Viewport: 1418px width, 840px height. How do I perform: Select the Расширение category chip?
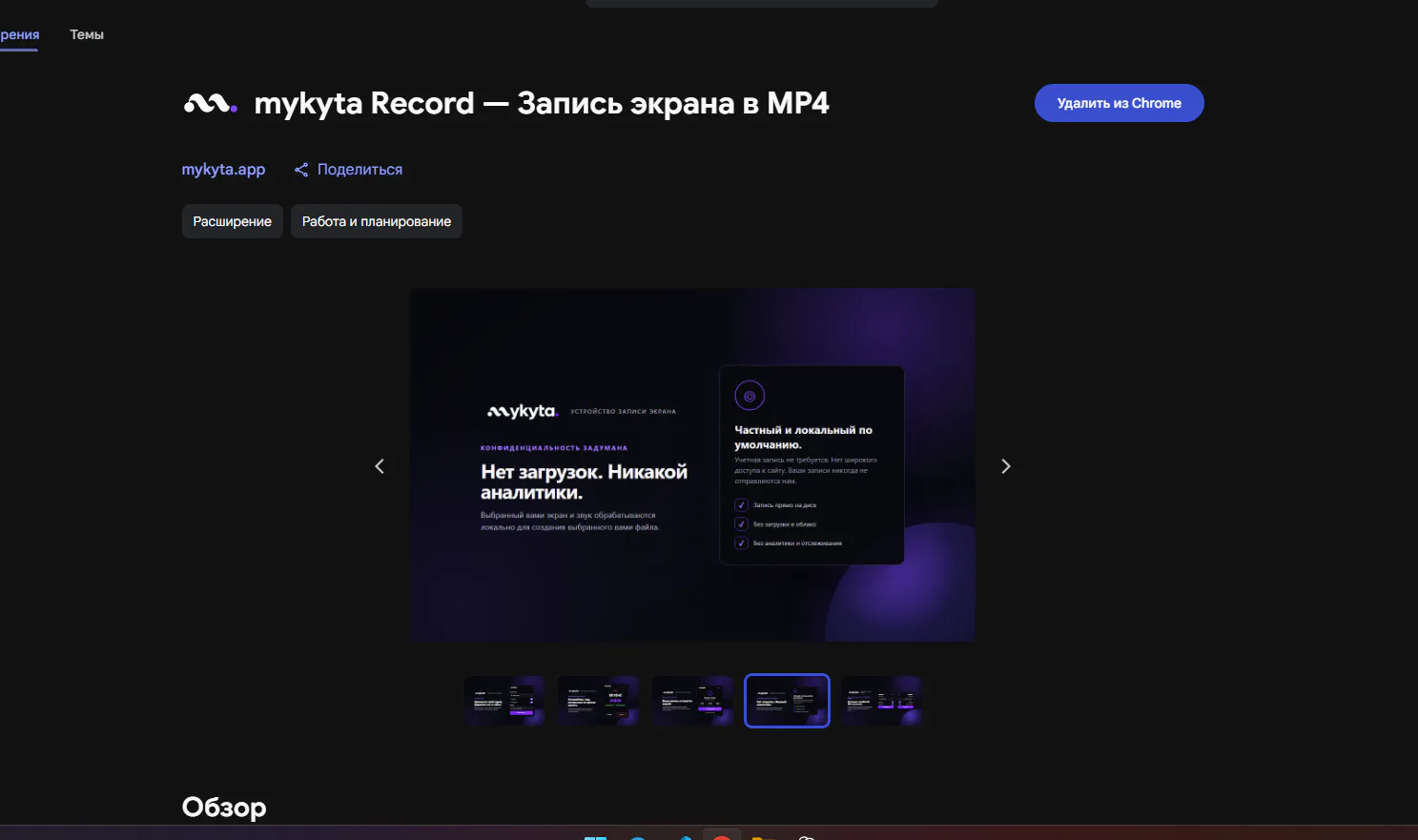click(x=232, y=221)
